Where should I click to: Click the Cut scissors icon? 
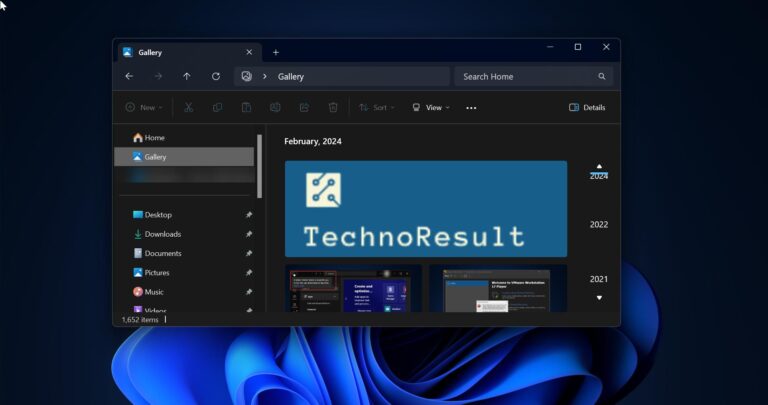coord(188,107)
